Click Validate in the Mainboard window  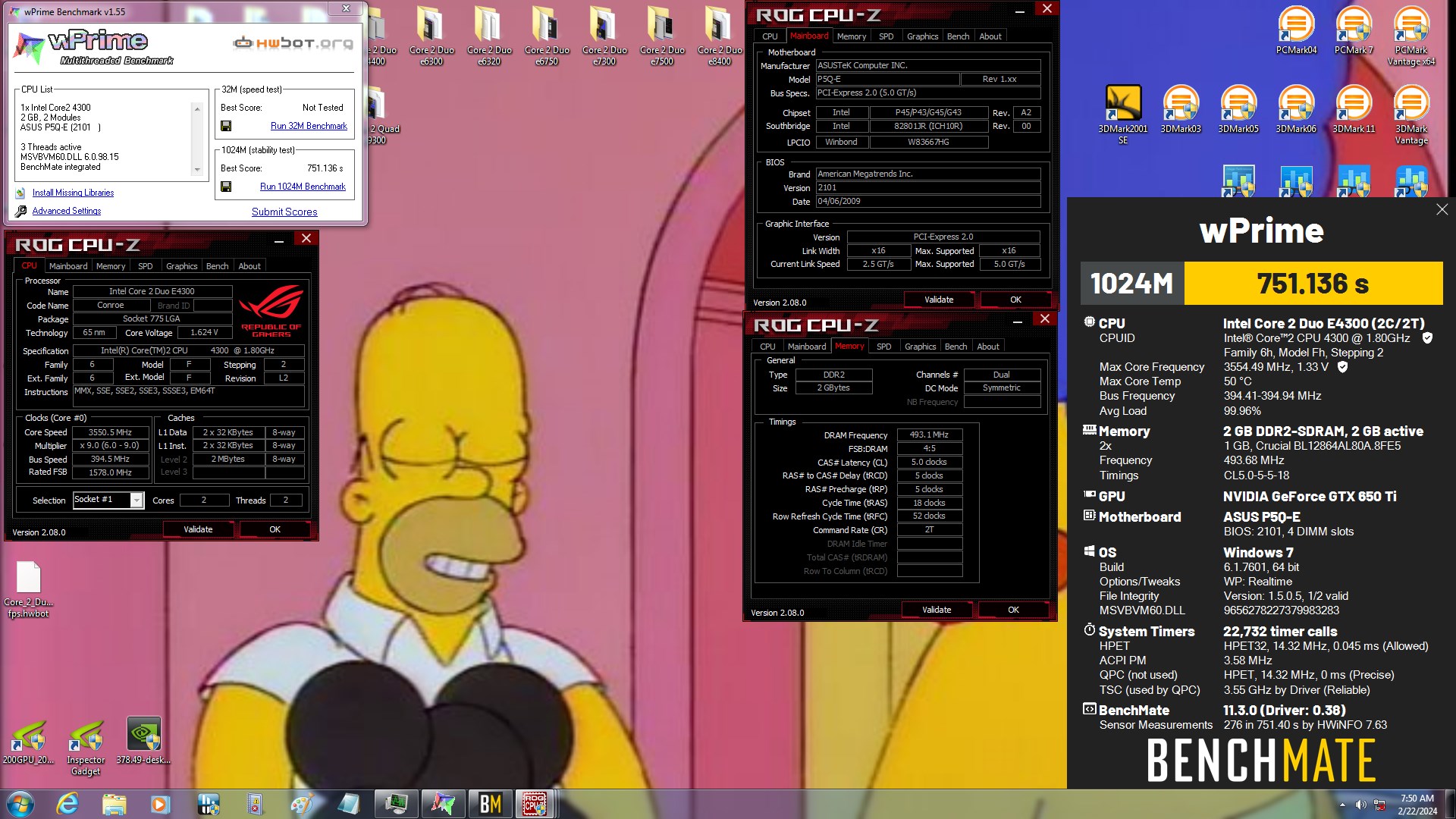(x=939, y=300)
